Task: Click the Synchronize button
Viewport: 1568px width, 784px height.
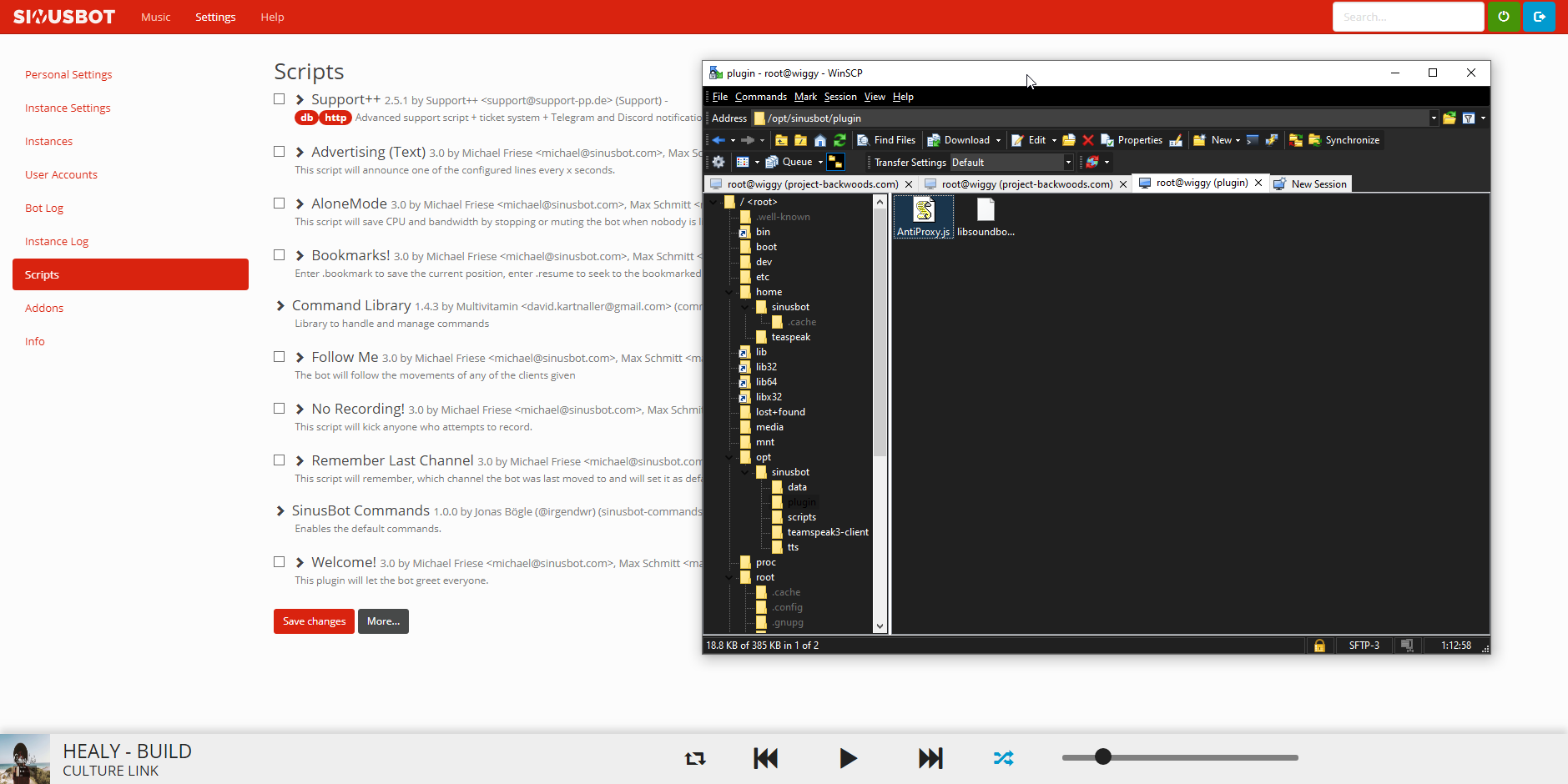Action: pyautogui.click(x=1344, y=140)
